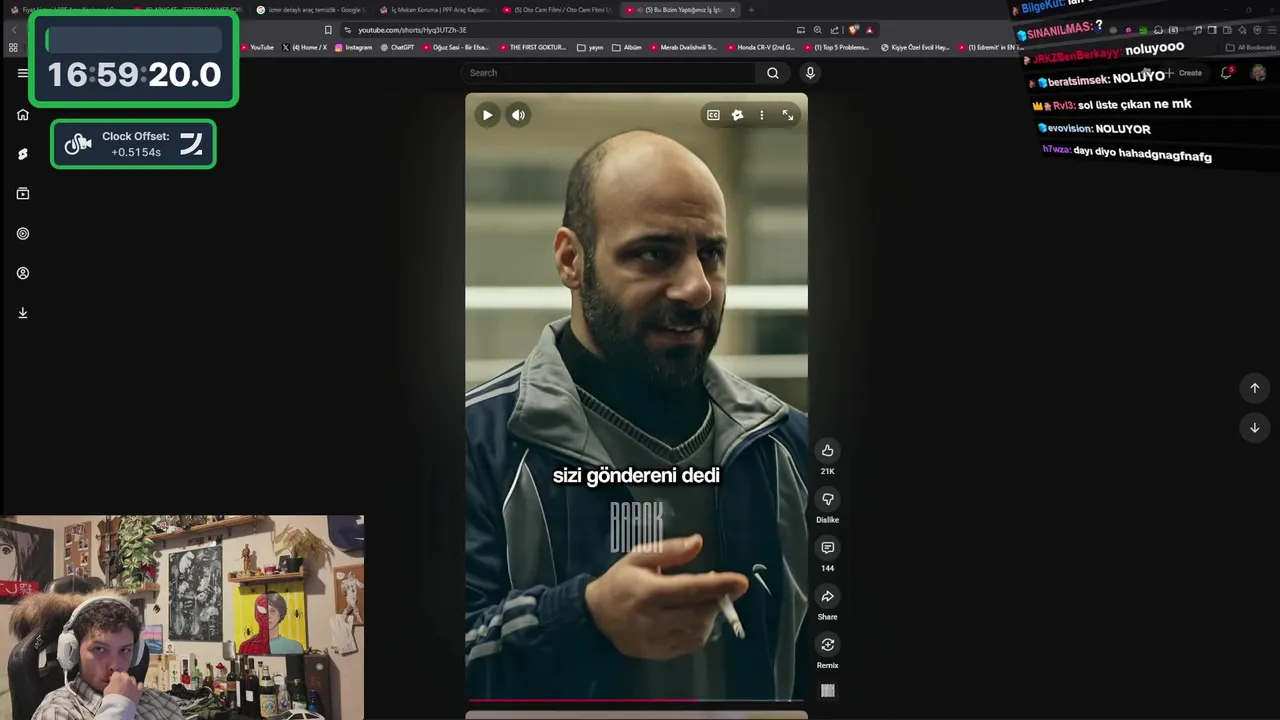
Task: Enter fullscreen on the Shorts player
Action: (788, 115)
